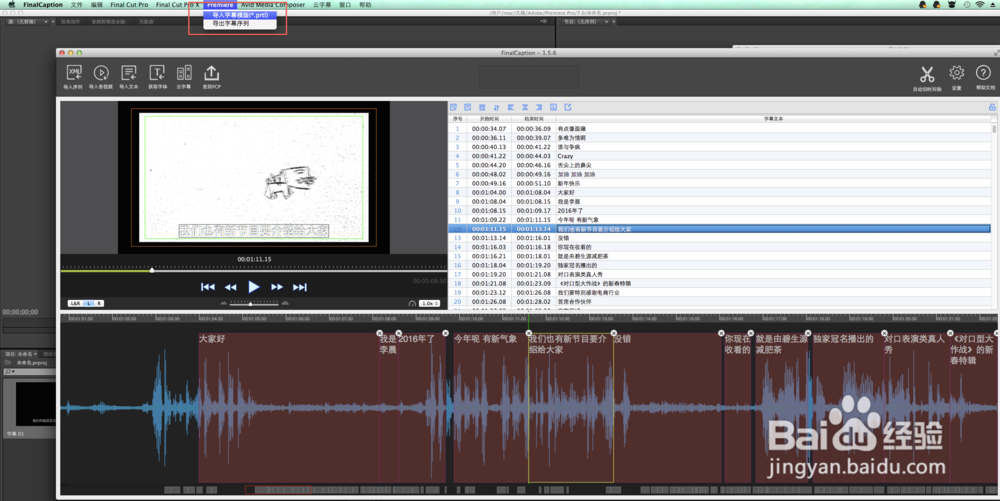Open the Apple menu

pos(11,4)
